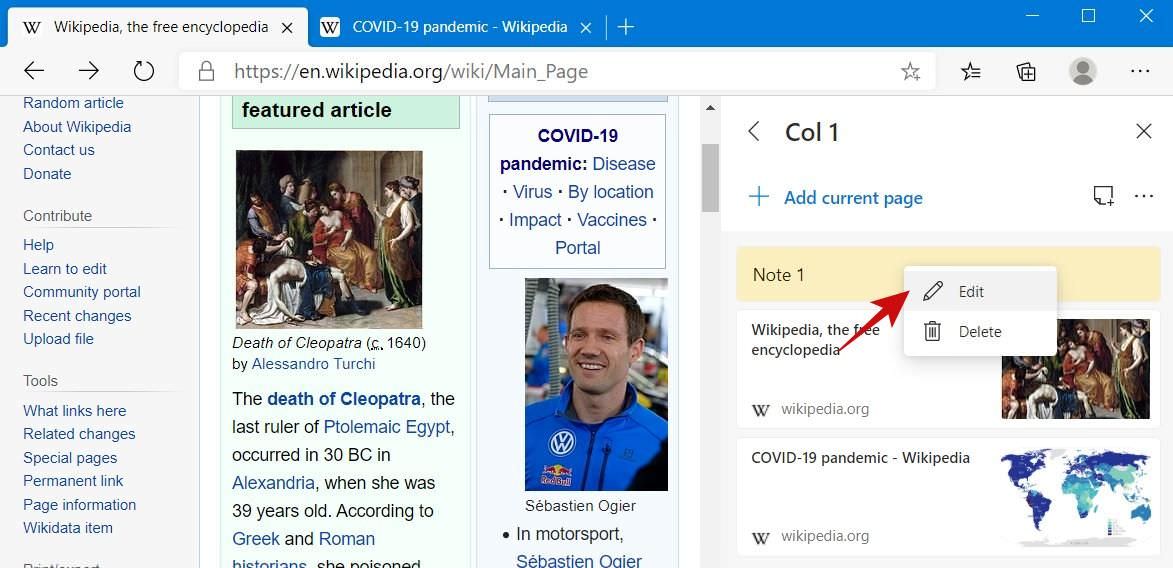
Task: Select the Wikipedia, the free encyclopedia tab
Action: tap(160, 28)
